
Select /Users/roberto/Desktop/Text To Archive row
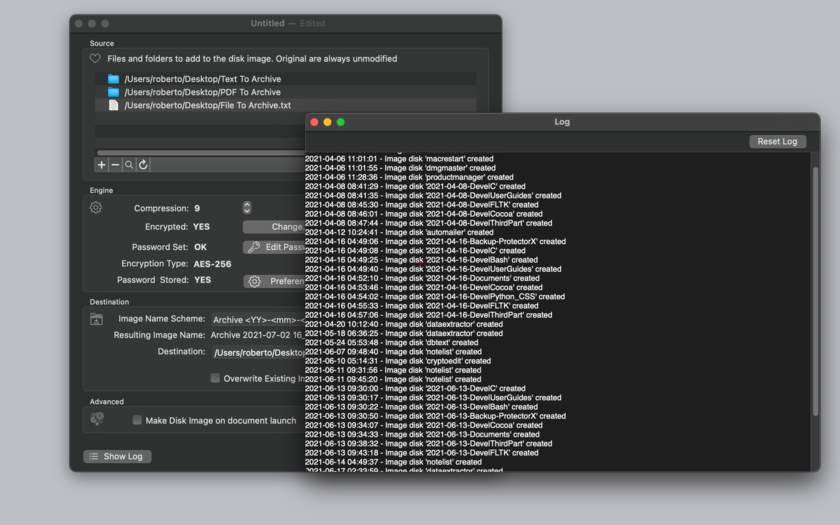pos(286,79)
